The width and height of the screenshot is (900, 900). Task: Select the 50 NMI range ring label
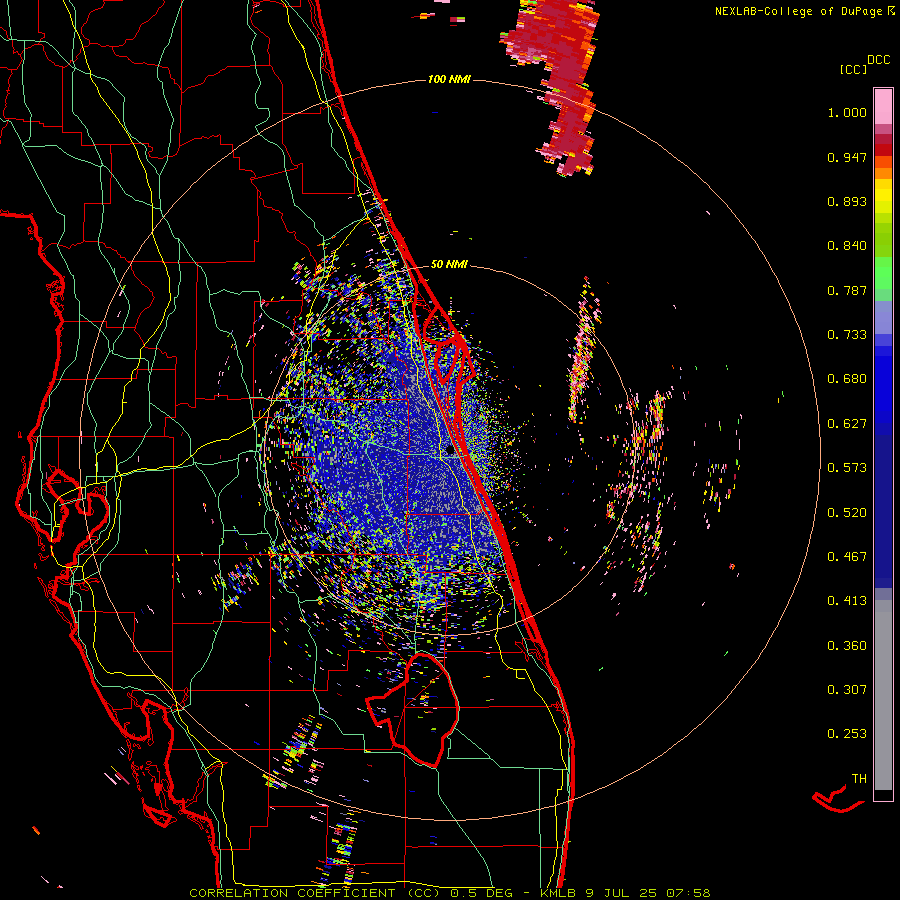coord(449,264)
